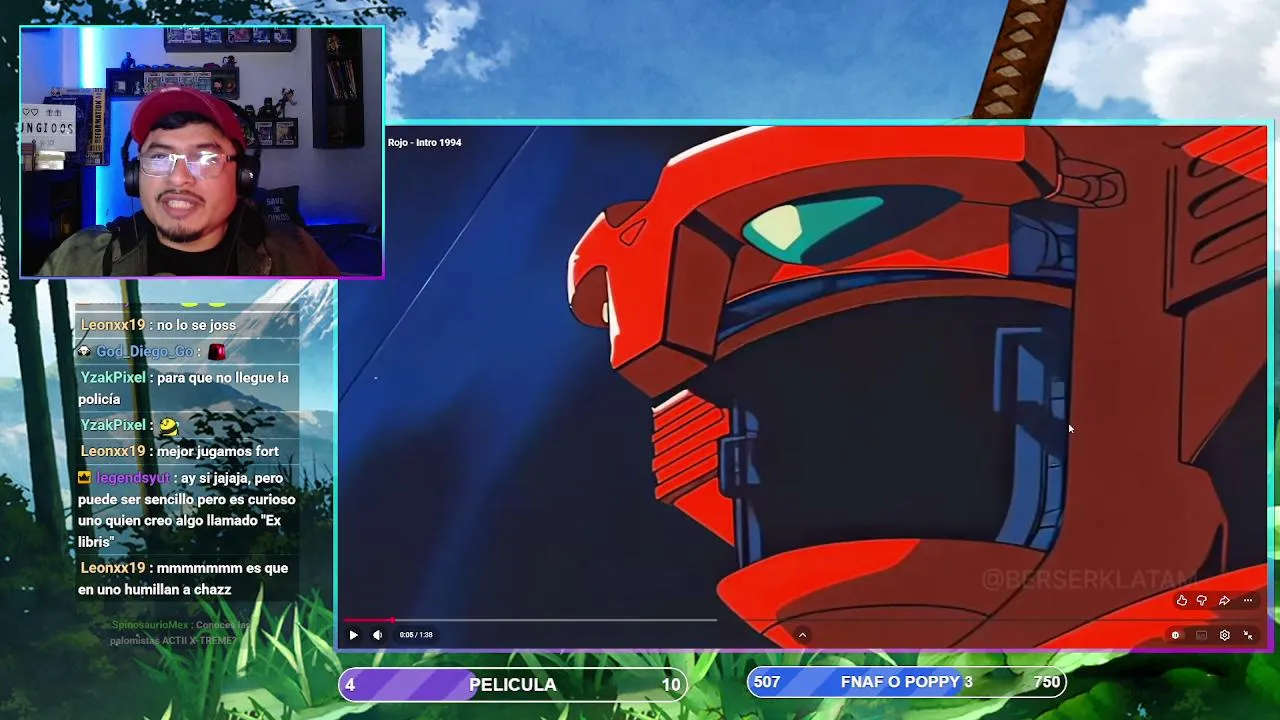Viewport: 1280px width, 720px height.
Task: Exit fullscreen with the collapse arrows icon
Action: point(1248,635)
